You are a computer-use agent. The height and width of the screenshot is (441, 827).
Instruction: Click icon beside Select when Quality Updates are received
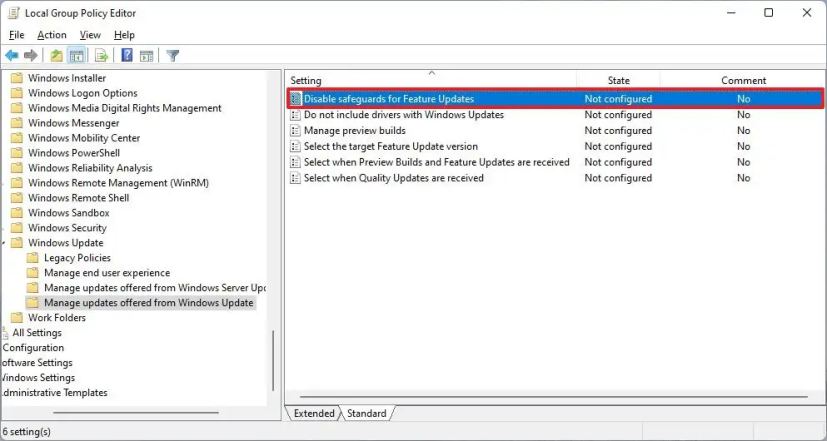pyautogui.click(x=295, y=178)
